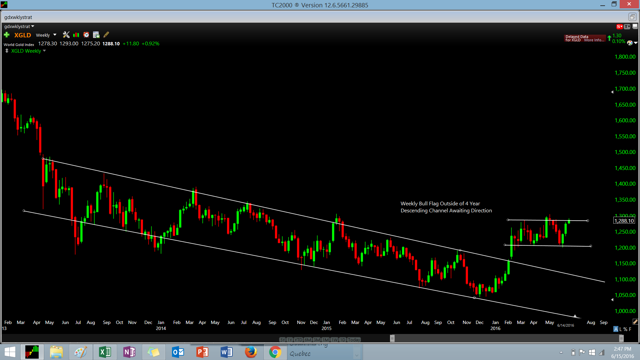Toggle the A arithmetic scale button
Image resolution: width=640 pixels, height=360 pixels.
tap(616, 329)
